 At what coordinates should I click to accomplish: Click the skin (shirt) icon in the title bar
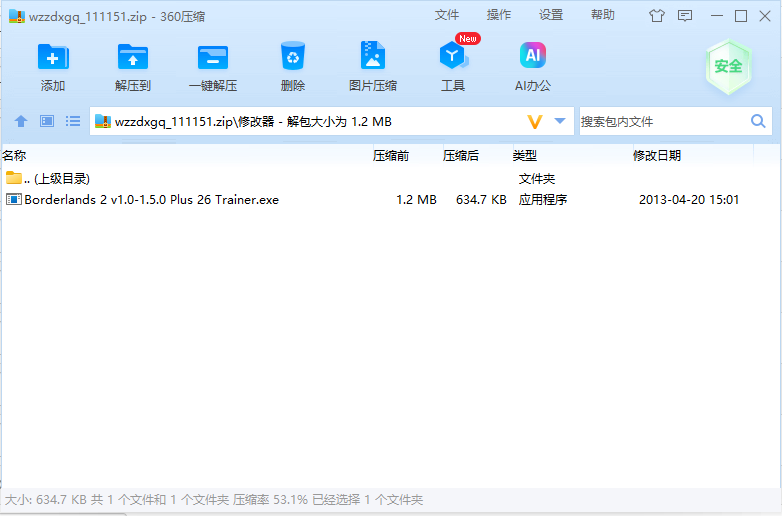point(657,16)
